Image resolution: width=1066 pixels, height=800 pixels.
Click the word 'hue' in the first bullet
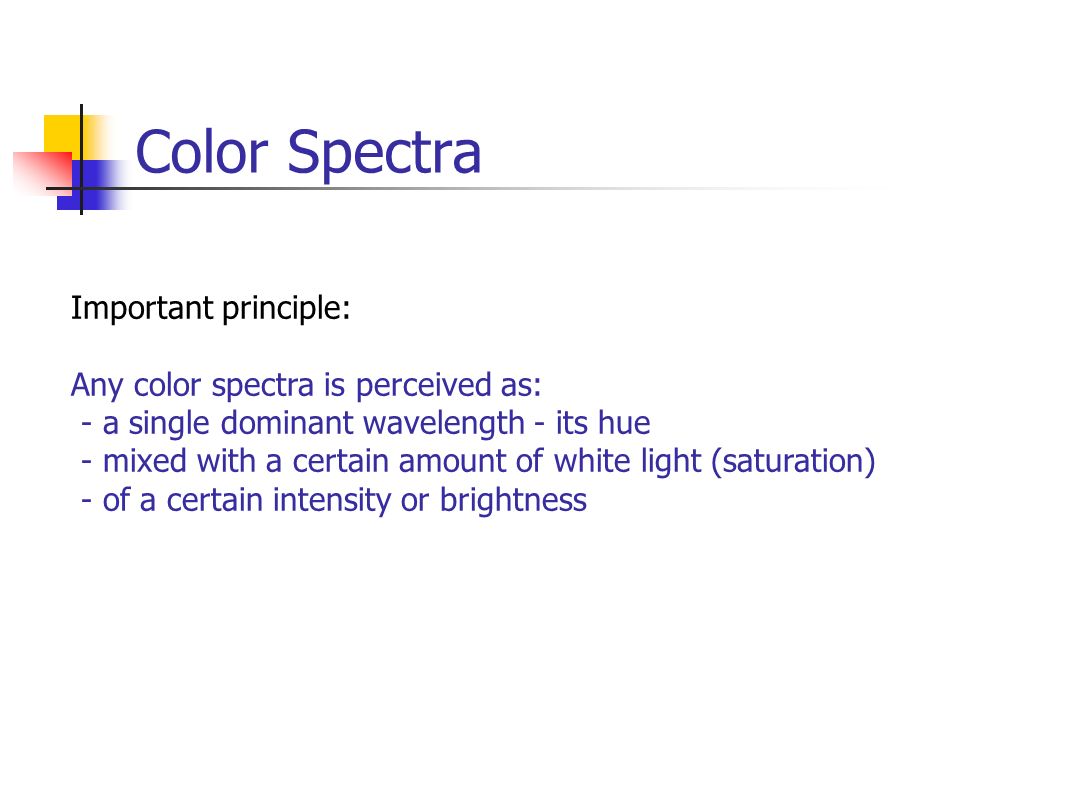point(623,423)
